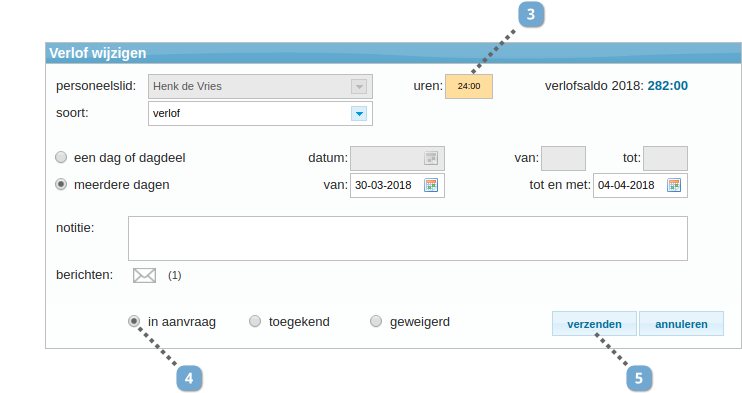Open the berichten envelope icon
The image size is (742, 393).
point(144,275)
